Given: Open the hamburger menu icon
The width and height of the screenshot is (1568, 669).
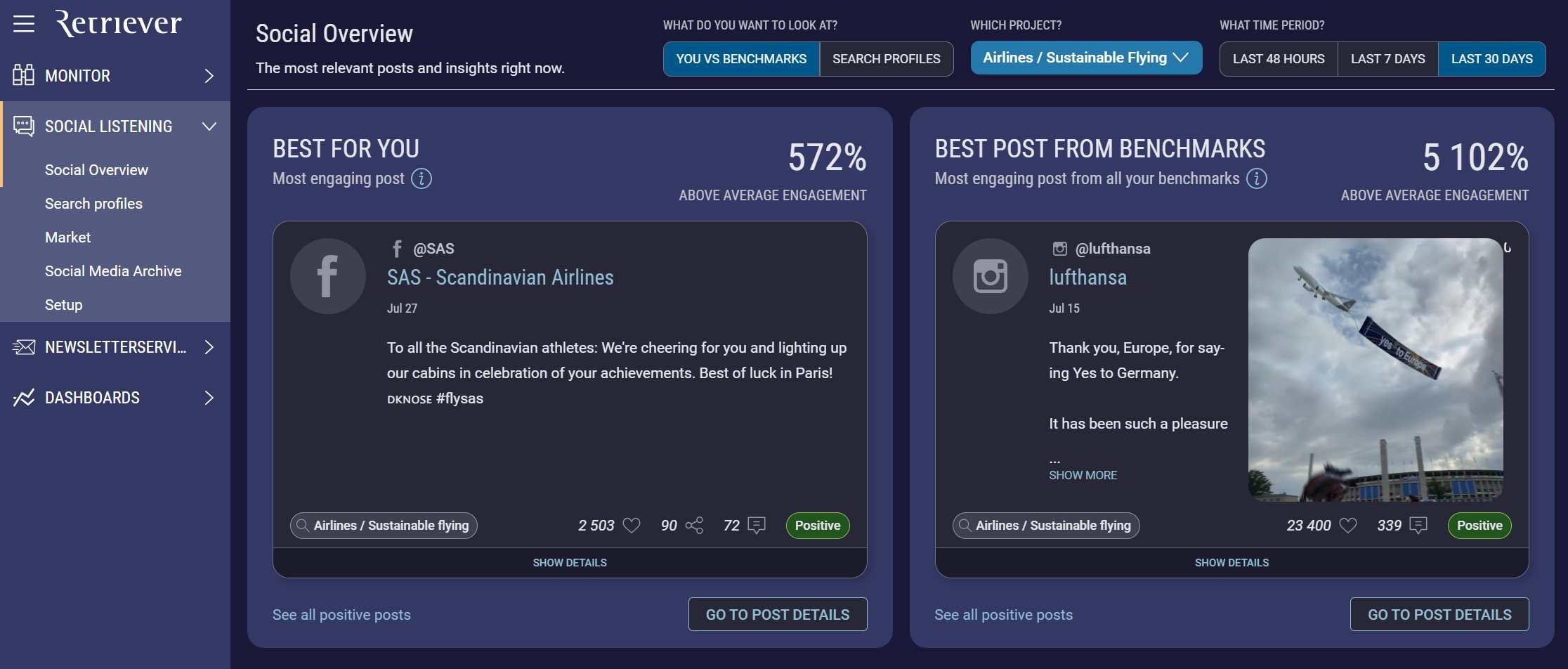Looking at the screenshot, I should [24, 24].
